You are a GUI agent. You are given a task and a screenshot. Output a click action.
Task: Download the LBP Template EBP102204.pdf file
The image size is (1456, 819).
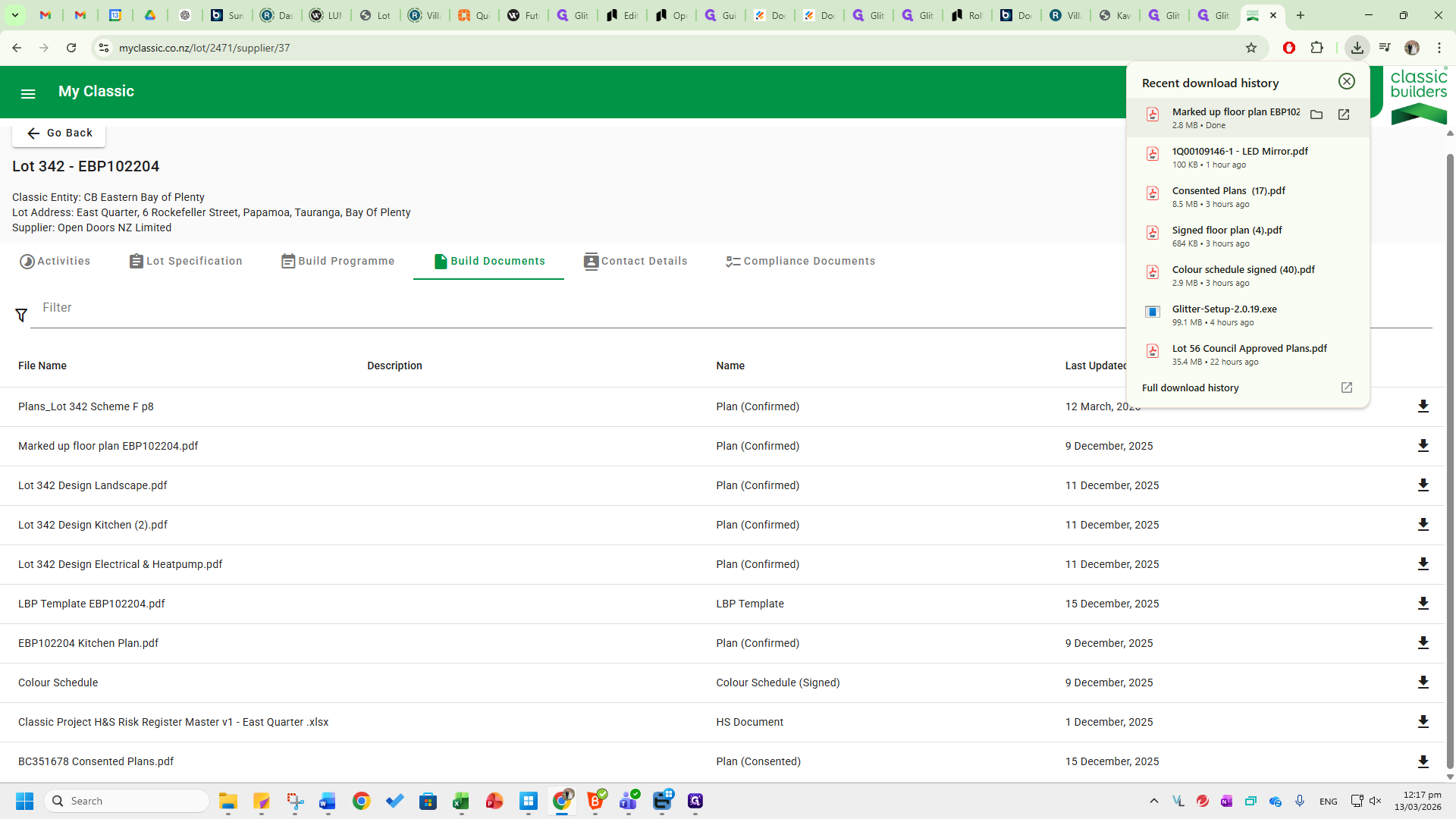tap(1423, 604)
